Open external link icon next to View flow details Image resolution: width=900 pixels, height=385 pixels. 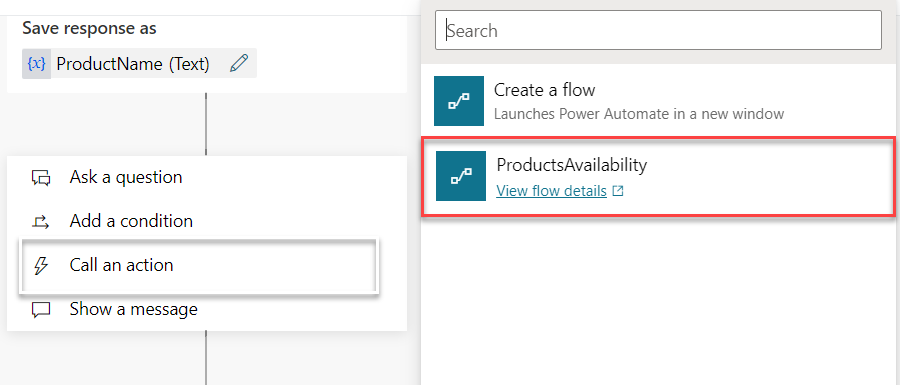click(618, 191)
